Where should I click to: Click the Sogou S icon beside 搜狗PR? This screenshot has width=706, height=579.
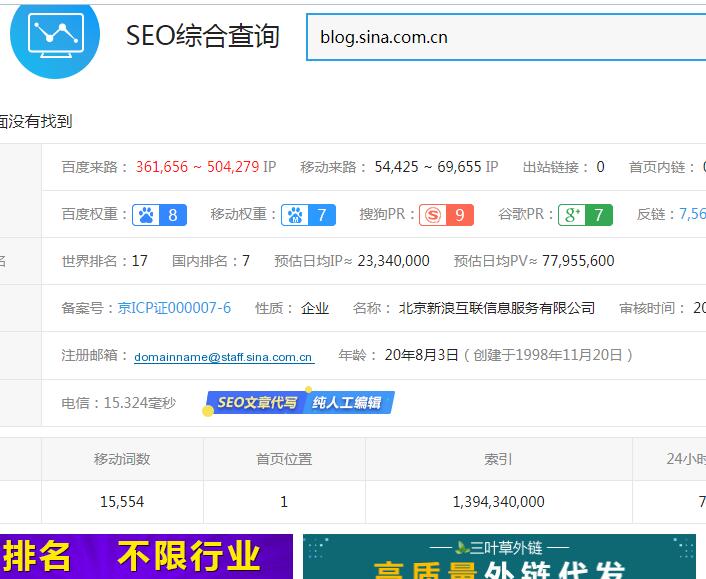[x=433, y=215]
